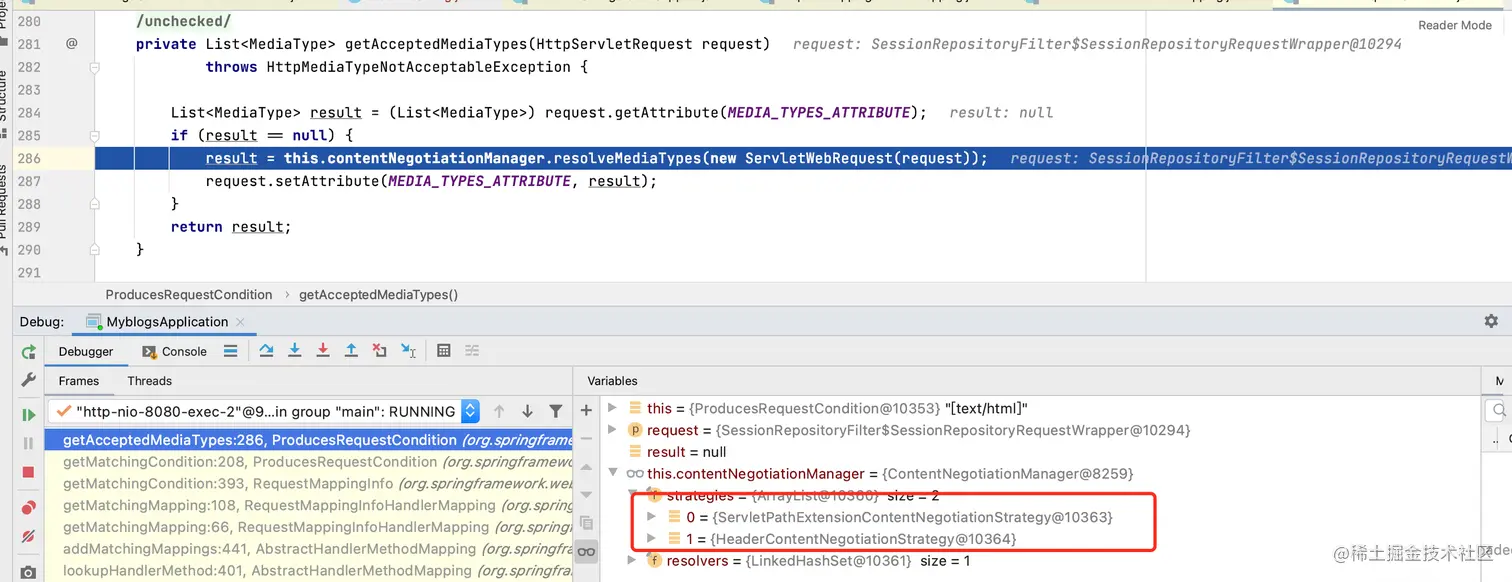Select frame getMatchingCondition:208
This screenshot has width=1512, height=582.
pyautogui.click(x=310, y=462)
